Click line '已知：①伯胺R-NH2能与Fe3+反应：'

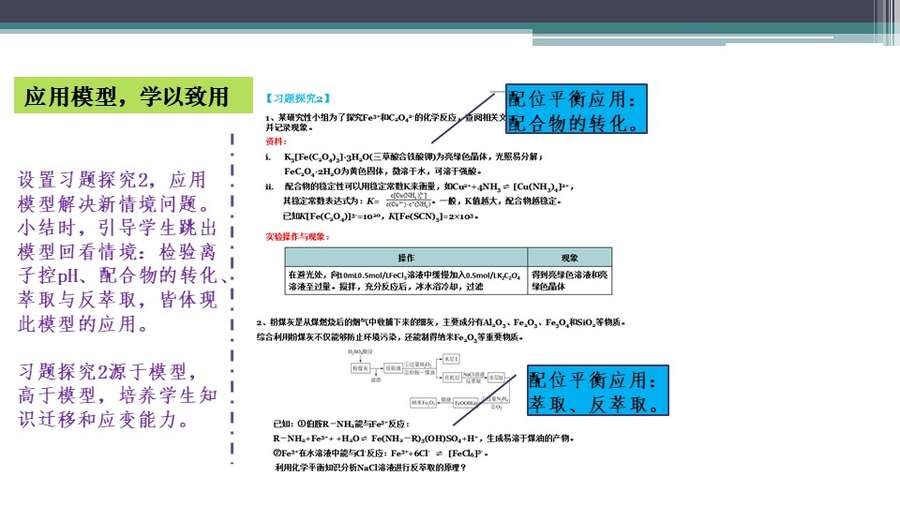[x=341, y=424]
